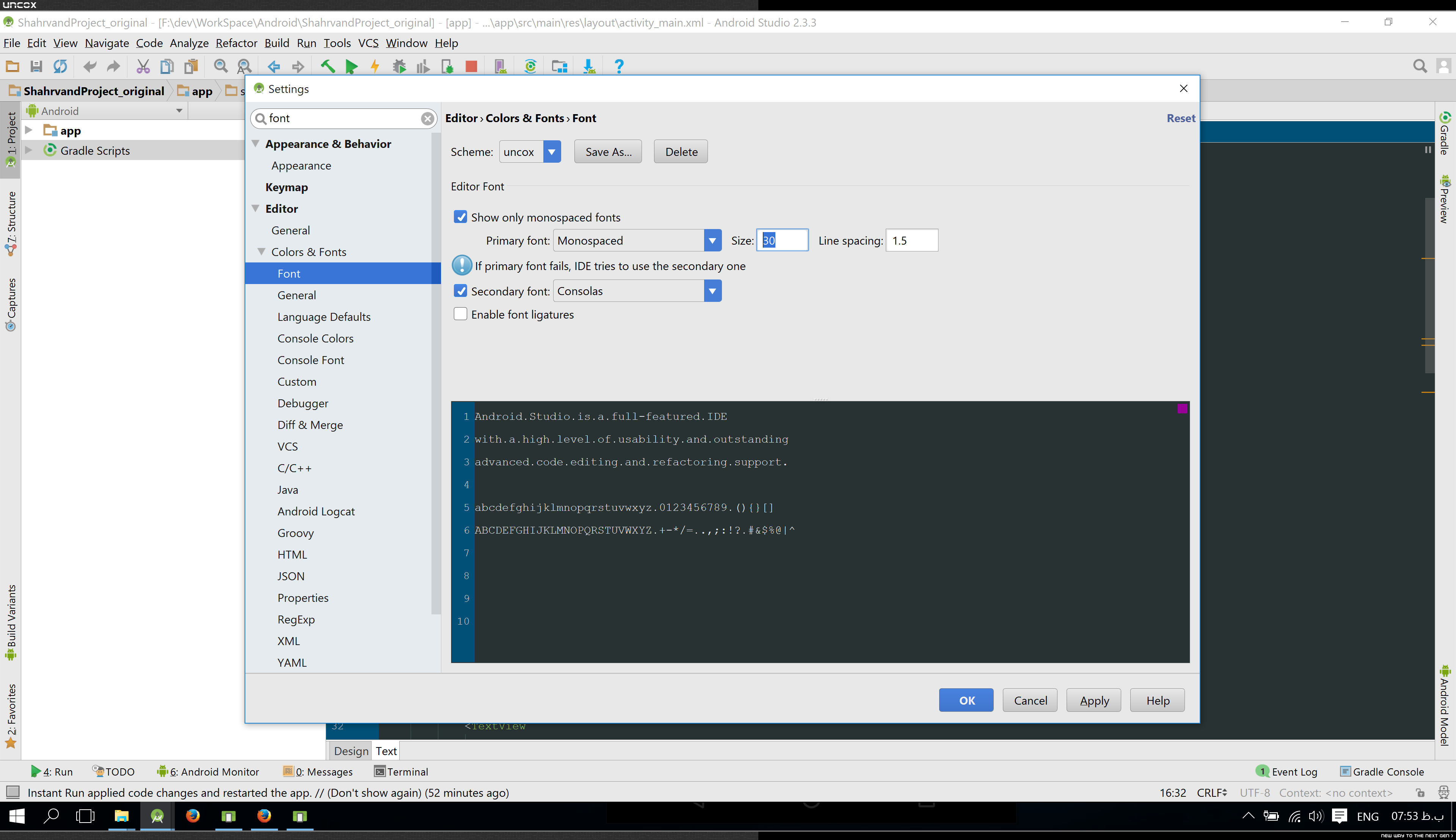Switch to the Text tab
1456x840 pixels.
click(386, 751)
